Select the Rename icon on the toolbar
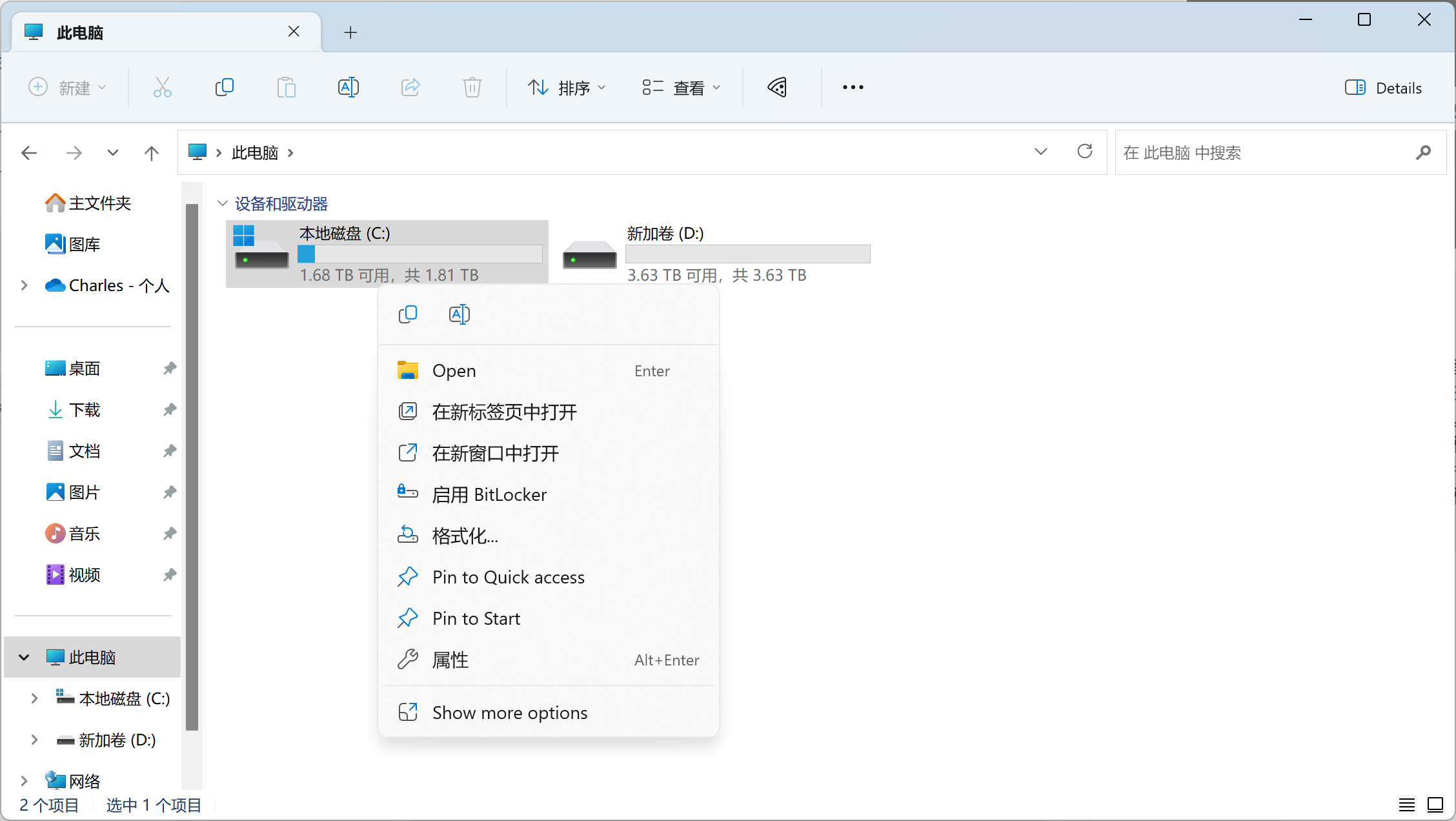This screenshot has height=821, width=1456. [x=348, y=87]
